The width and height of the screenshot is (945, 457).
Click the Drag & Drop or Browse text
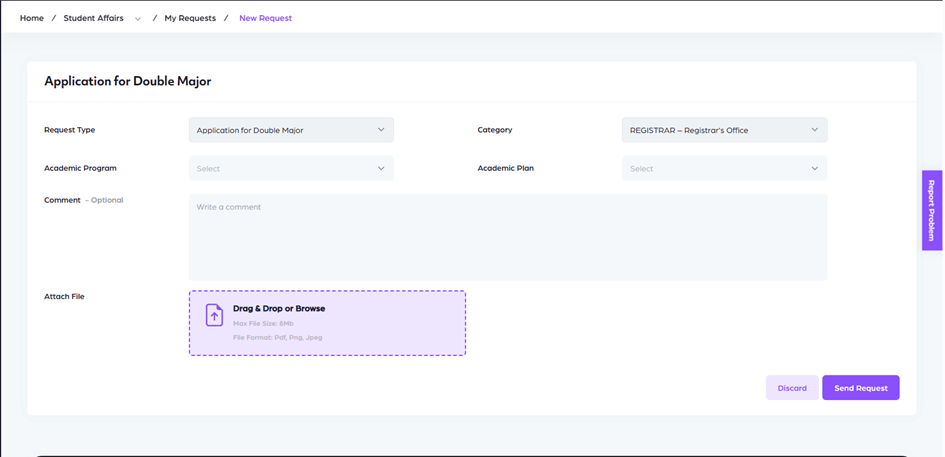pos(279,309)
